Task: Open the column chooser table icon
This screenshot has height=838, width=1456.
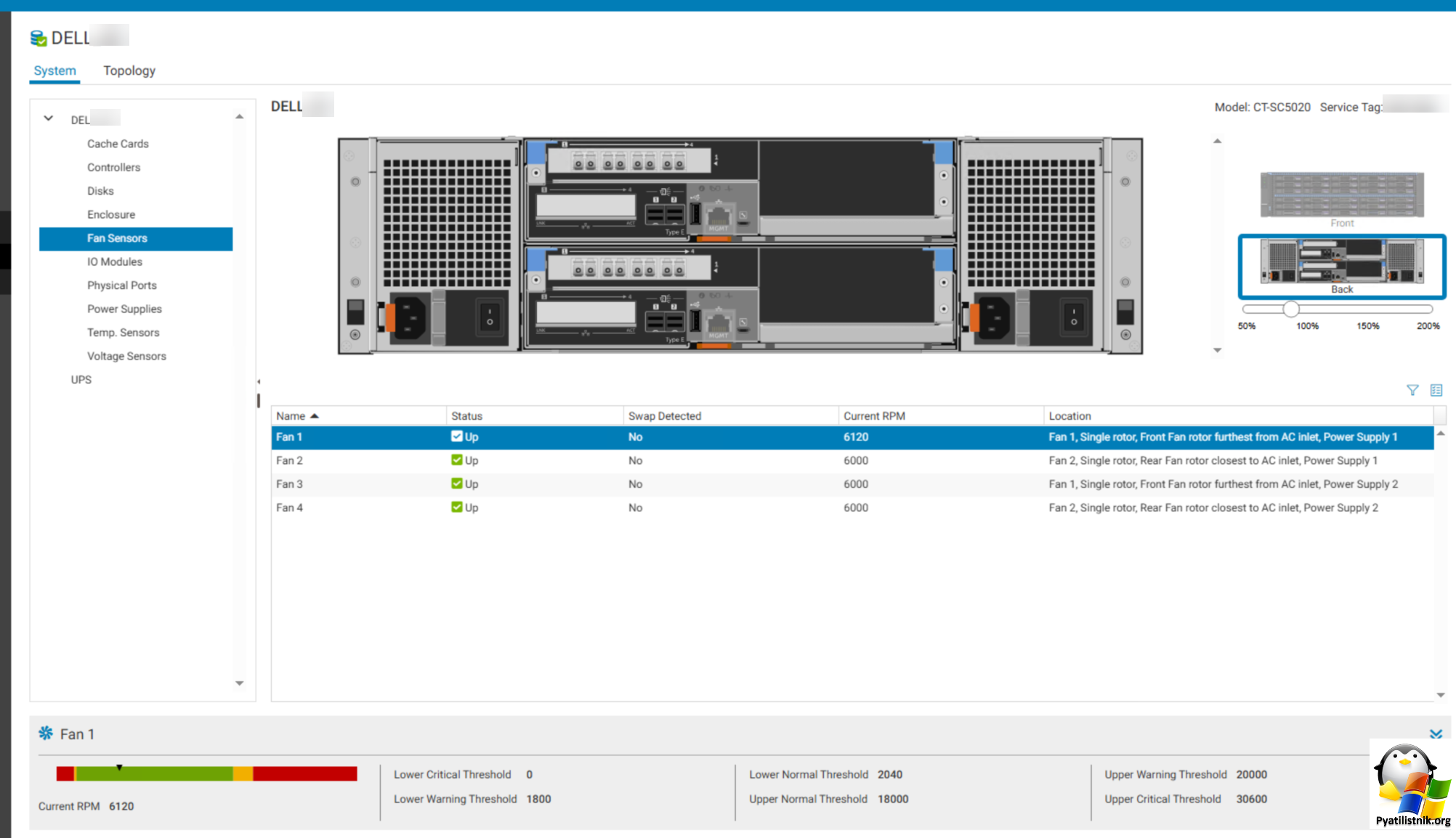Action: [1436, 390]
